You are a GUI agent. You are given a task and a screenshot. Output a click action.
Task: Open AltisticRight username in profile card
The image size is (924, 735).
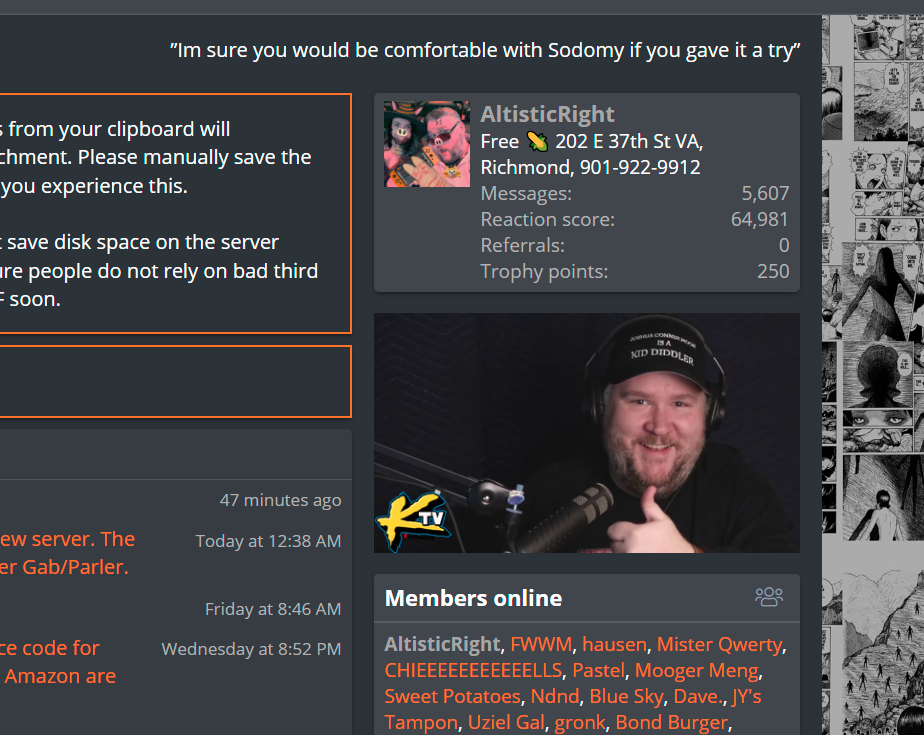[x=547, y=114]
